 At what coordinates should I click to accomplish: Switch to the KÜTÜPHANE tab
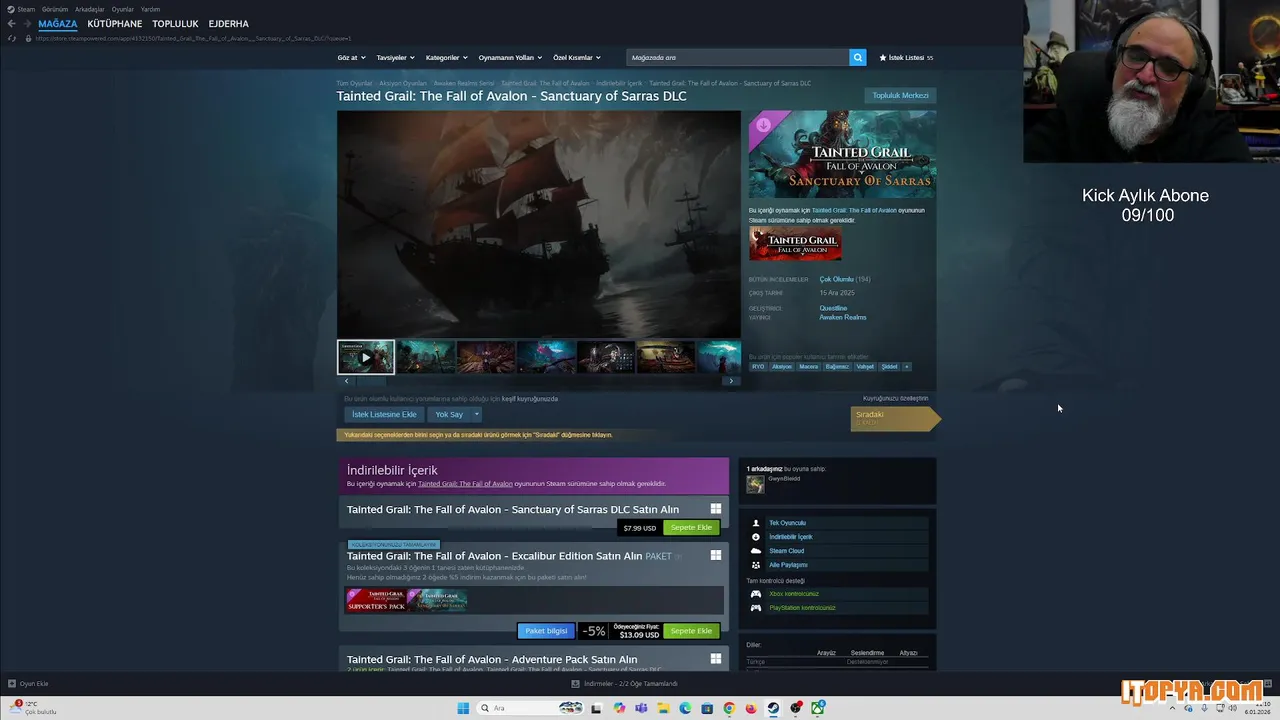114,24
